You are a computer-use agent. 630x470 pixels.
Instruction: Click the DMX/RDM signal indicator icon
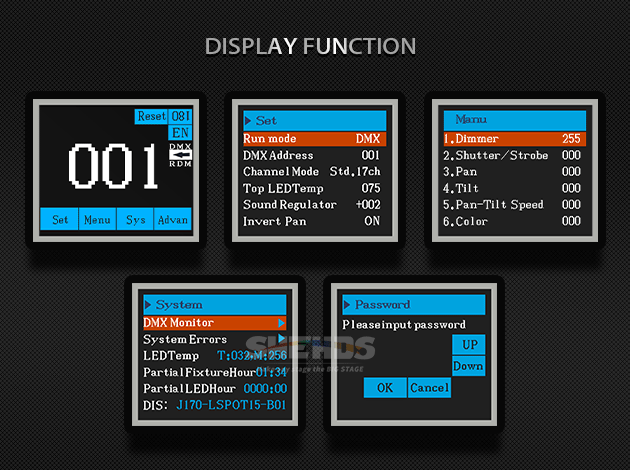click(180, 155)
